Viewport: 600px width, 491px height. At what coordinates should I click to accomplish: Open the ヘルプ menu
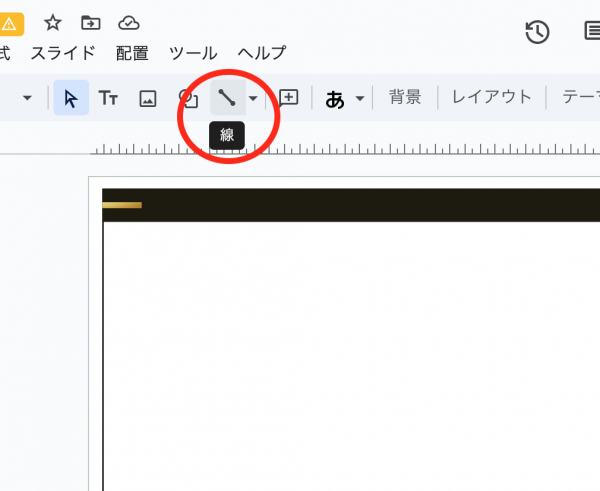pos(262,53)
